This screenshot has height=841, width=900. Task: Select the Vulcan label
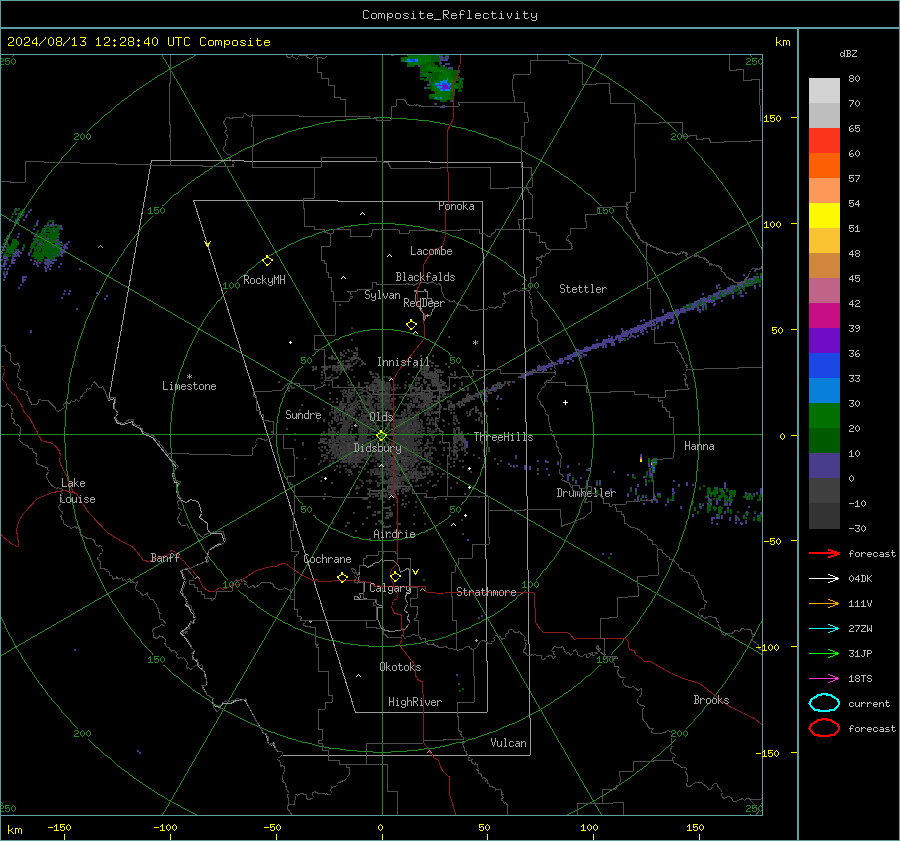click(x=508, y=743)
